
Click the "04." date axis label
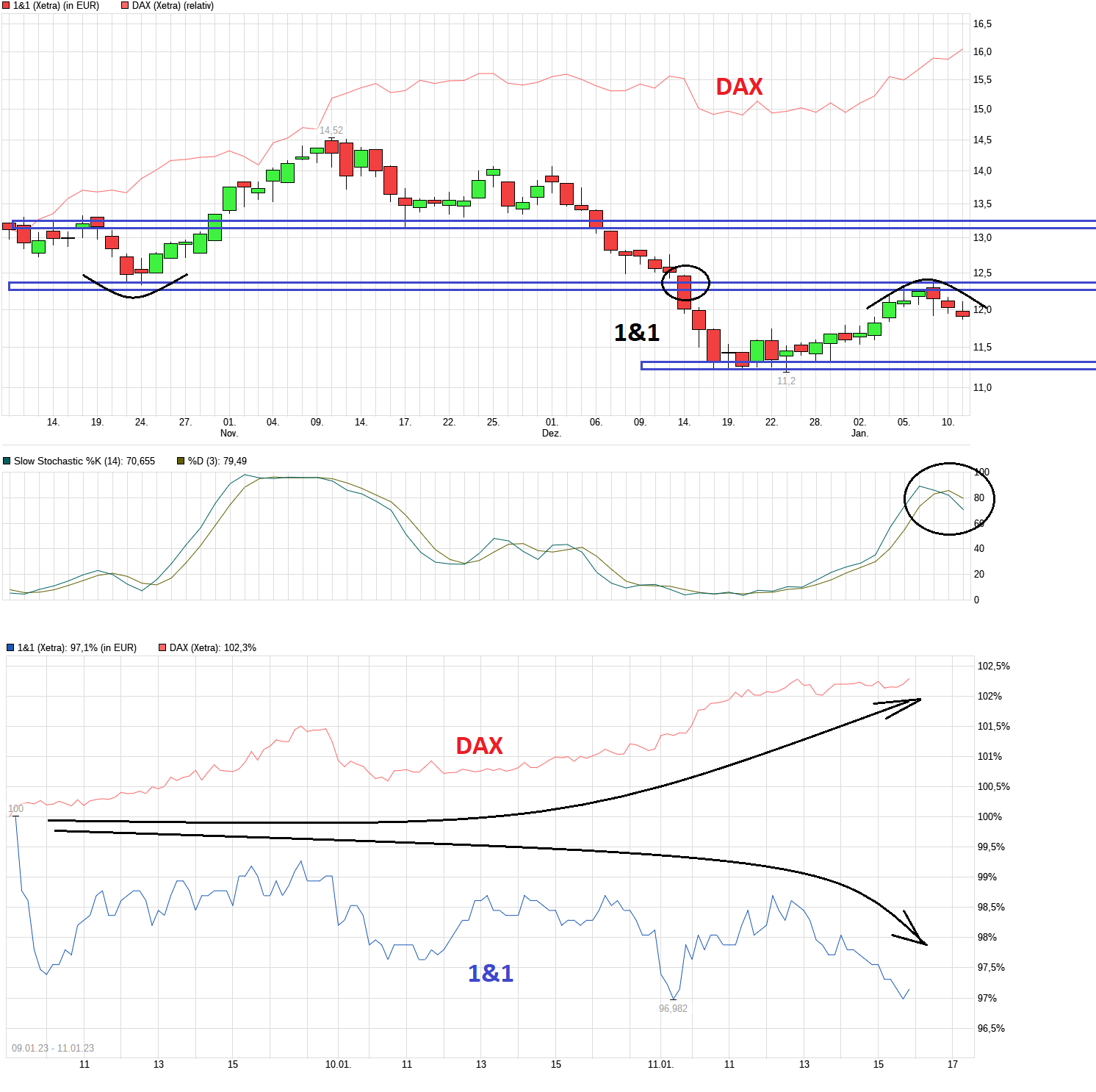point(273,423)
